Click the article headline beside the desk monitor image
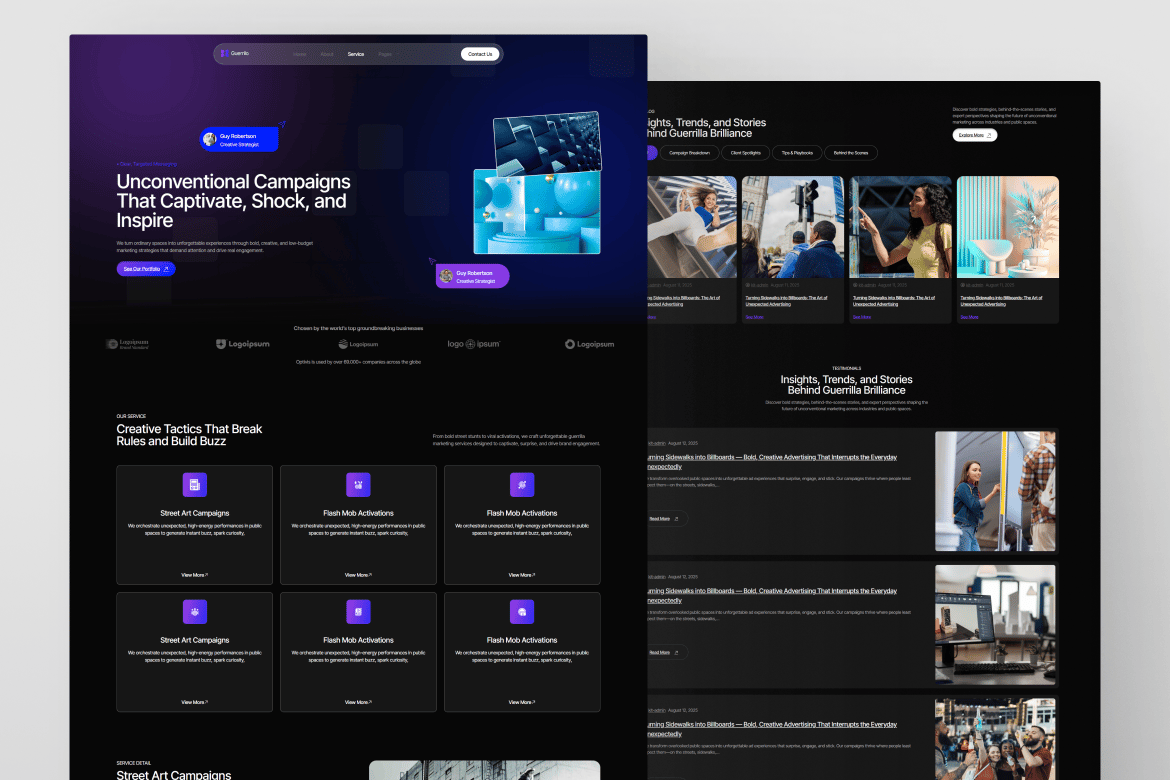This screenshot has height=780, width=1170. pyautogui.click(x=772, y=595)
